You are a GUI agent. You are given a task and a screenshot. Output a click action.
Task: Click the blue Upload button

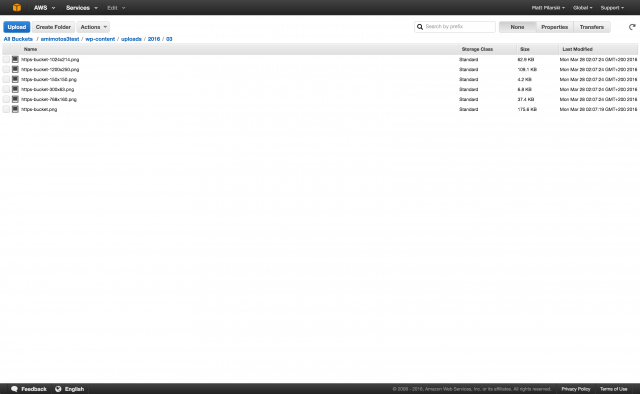coord(17,27)
